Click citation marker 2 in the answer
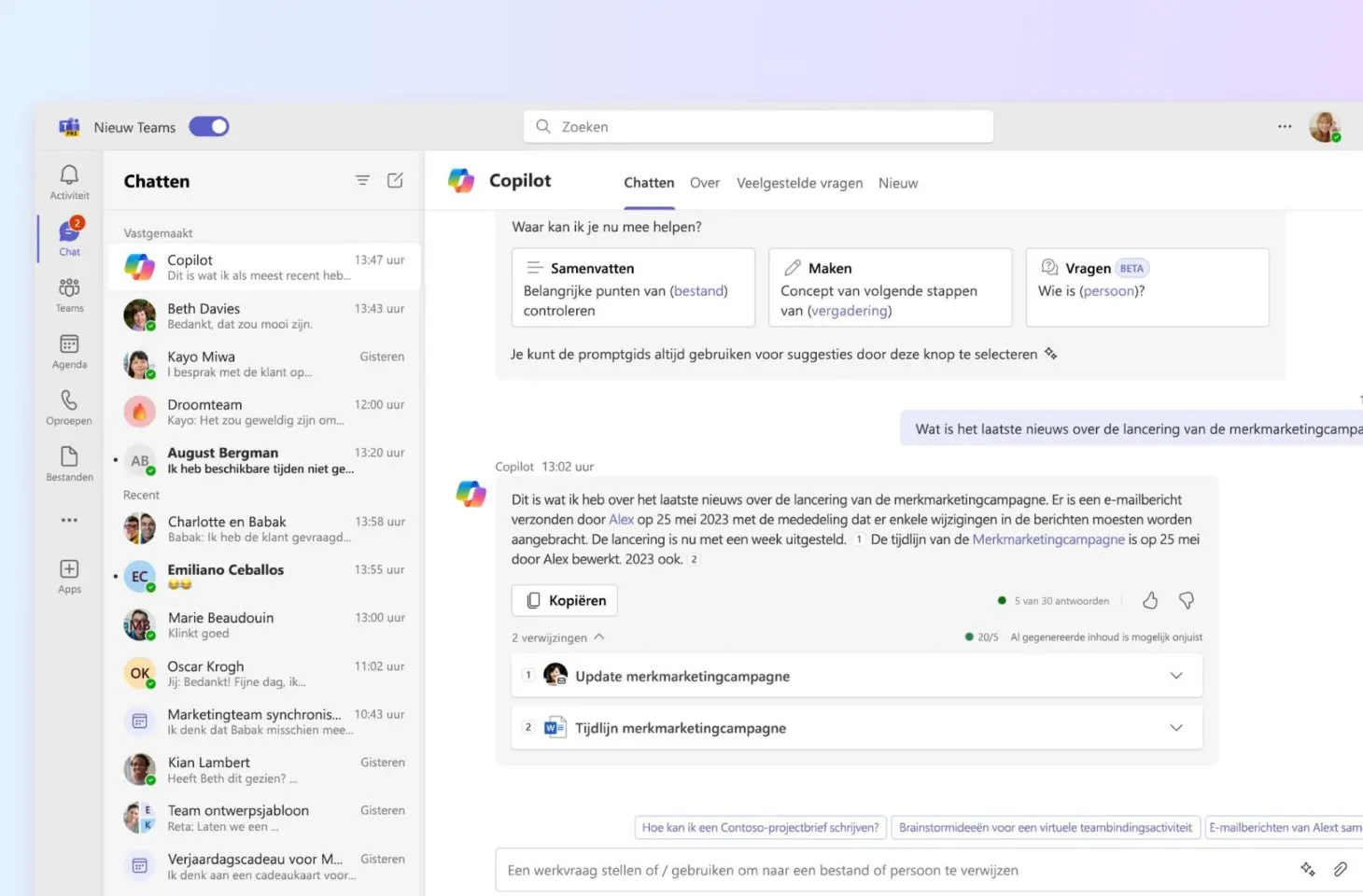 [694, 559]
